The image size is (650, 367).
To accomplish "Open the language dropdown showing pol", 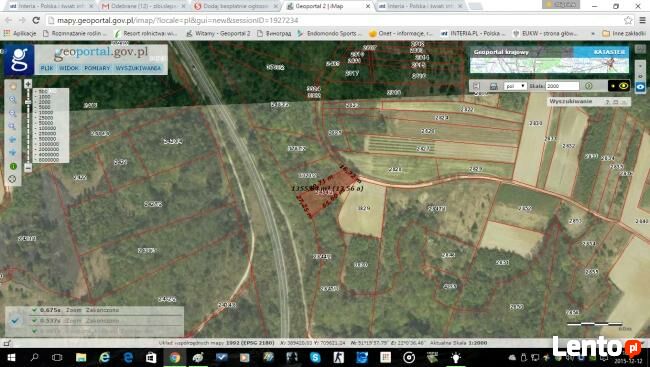I will (x=515, y=86).
